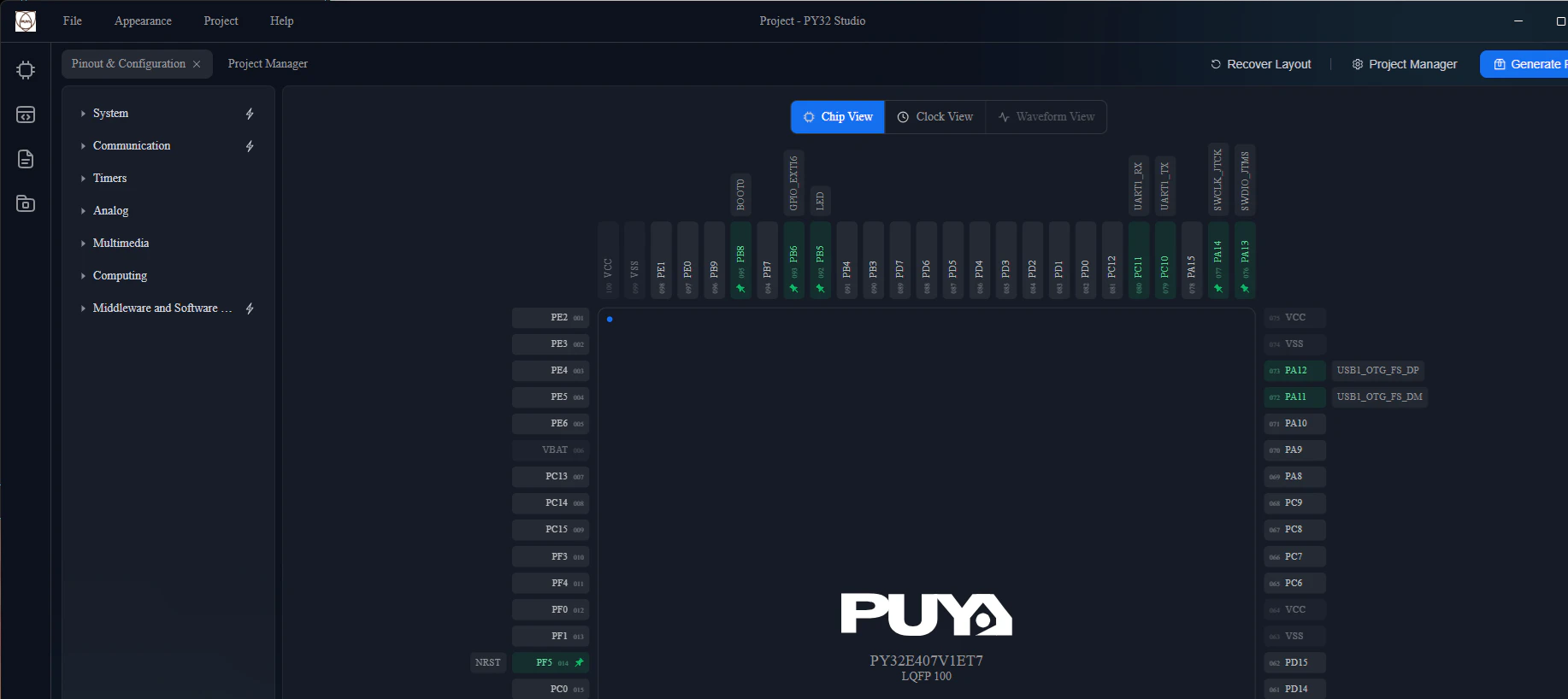Viewport: 1568px width, 699px height.
Task: Click the NRST pin label
Action: (488, 663)
